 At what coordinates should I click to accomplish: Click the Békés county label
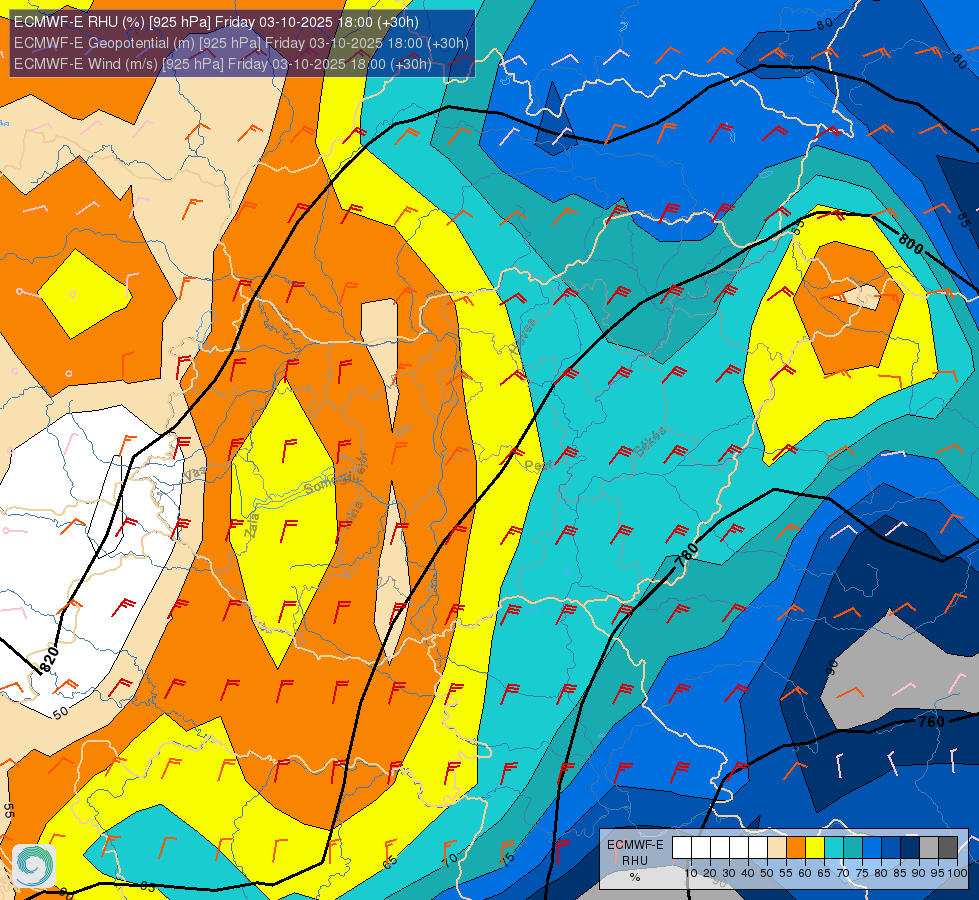click(651, 442)
